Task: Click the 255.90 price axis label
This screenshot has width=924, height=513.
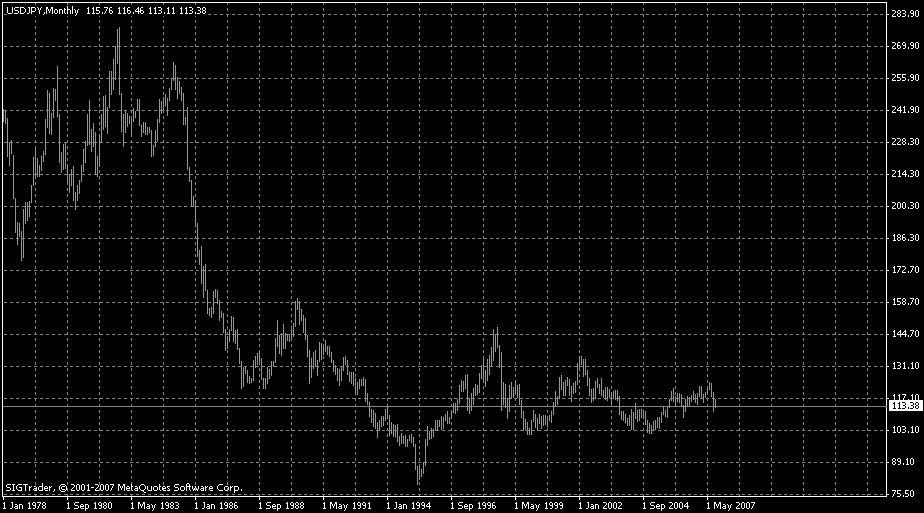Action: (905, 78)
